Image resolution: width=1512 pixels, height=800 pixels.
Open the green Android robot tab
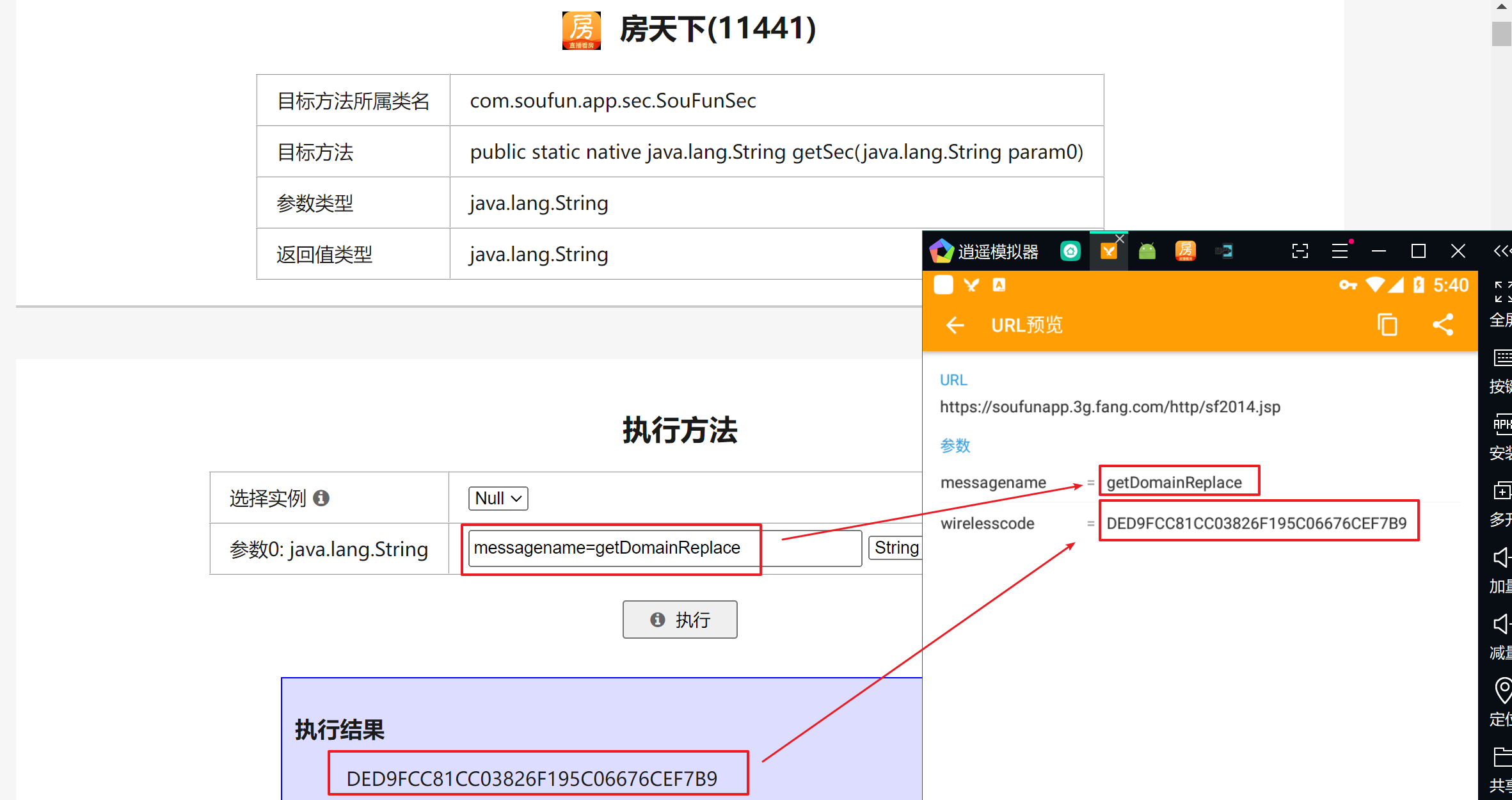pos(1147,251)
